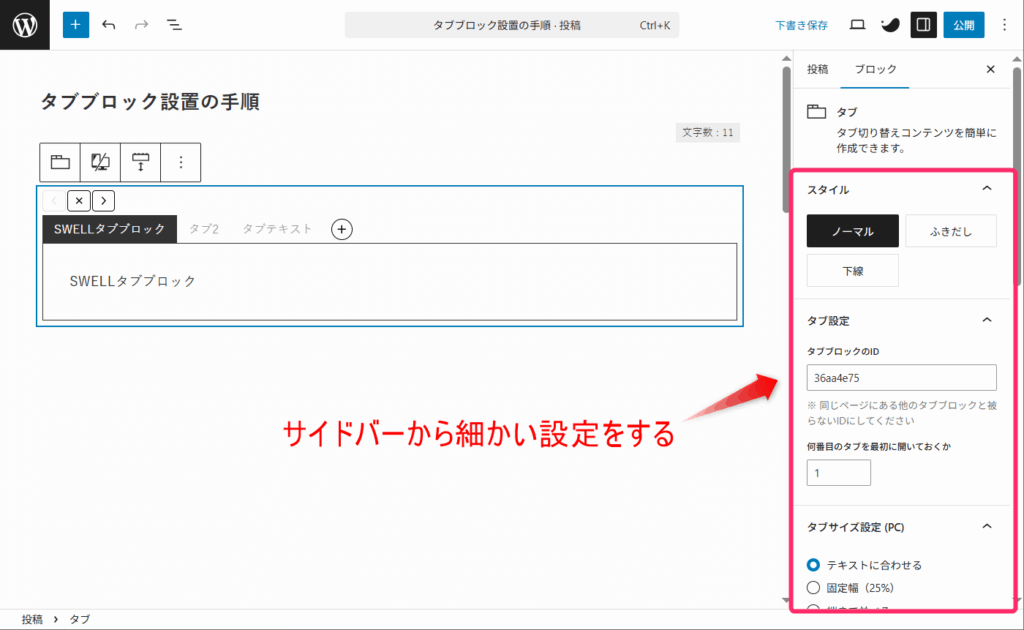The height and width of the screenshot is (630, 1024).
Task: Open the block toolbar three-dot options
Action: (x=181, y=162)
